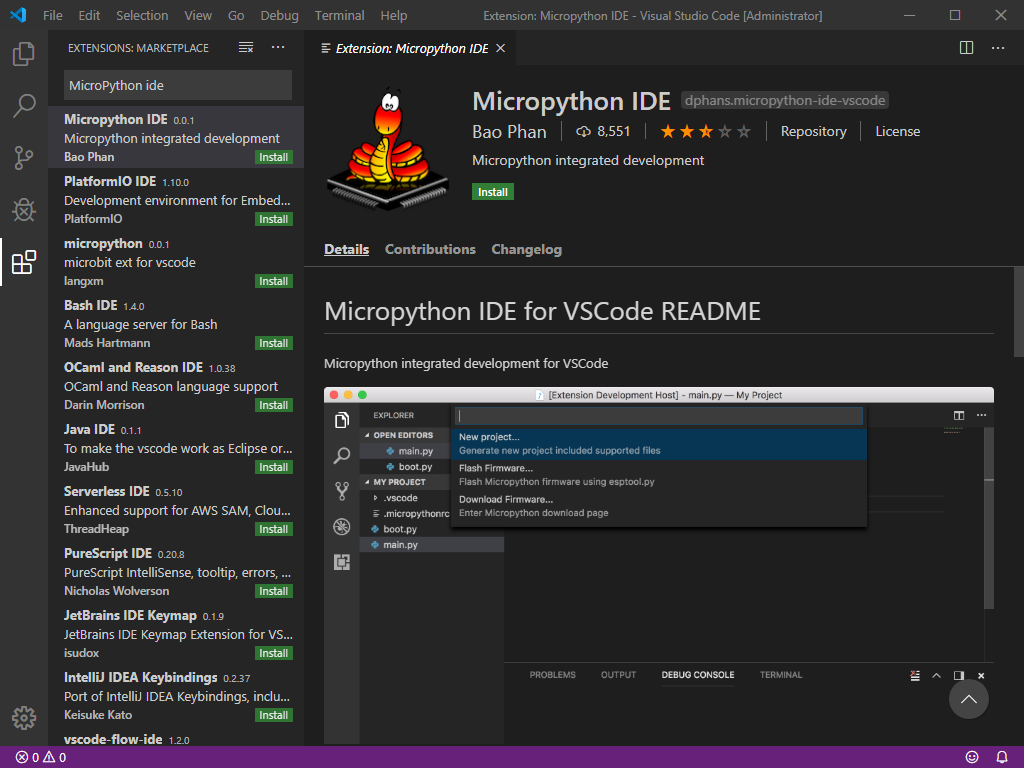Filter the extensions marketplace results

pos(245,47)
